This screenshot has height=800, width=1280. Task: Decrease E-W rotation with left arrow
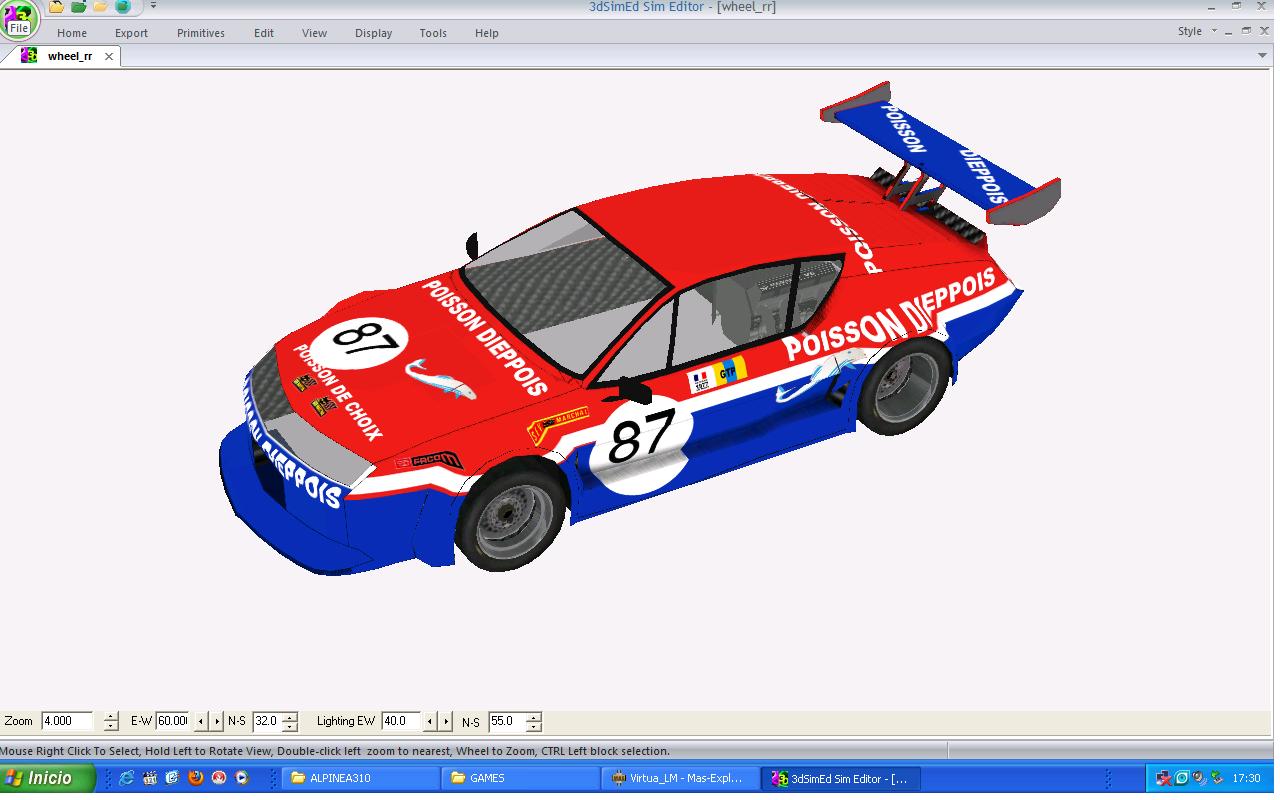point(201,721)
